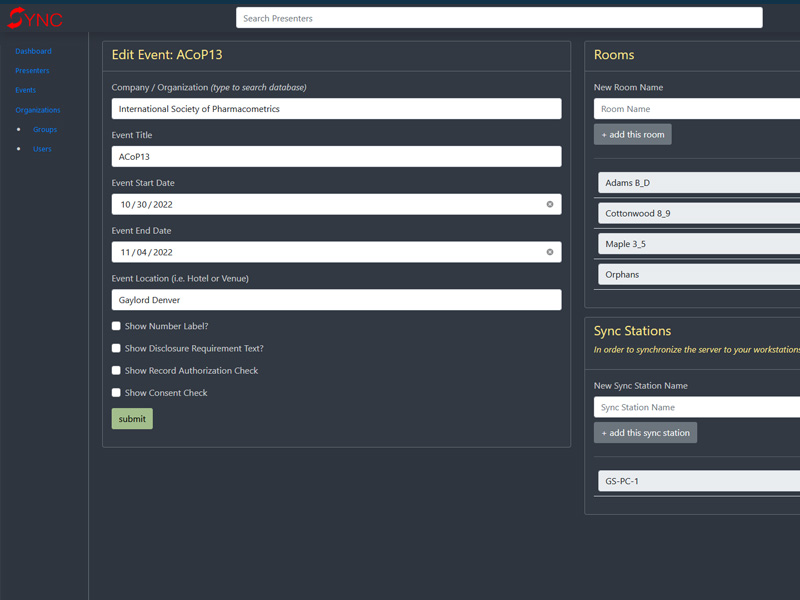Click the New Room Name input
Viewport: 800px width, 600px height.
697,109
